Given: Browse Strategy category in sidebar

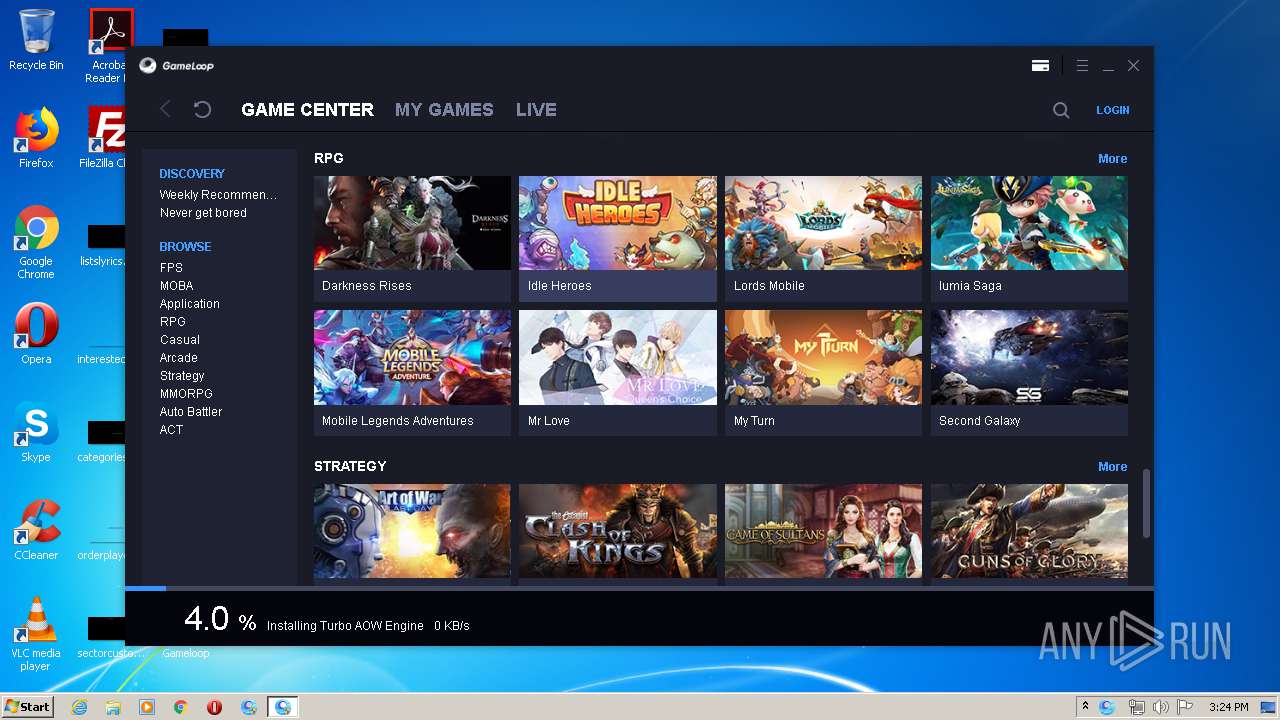Looking at the screenshot, I should click(x=182, y=376).
